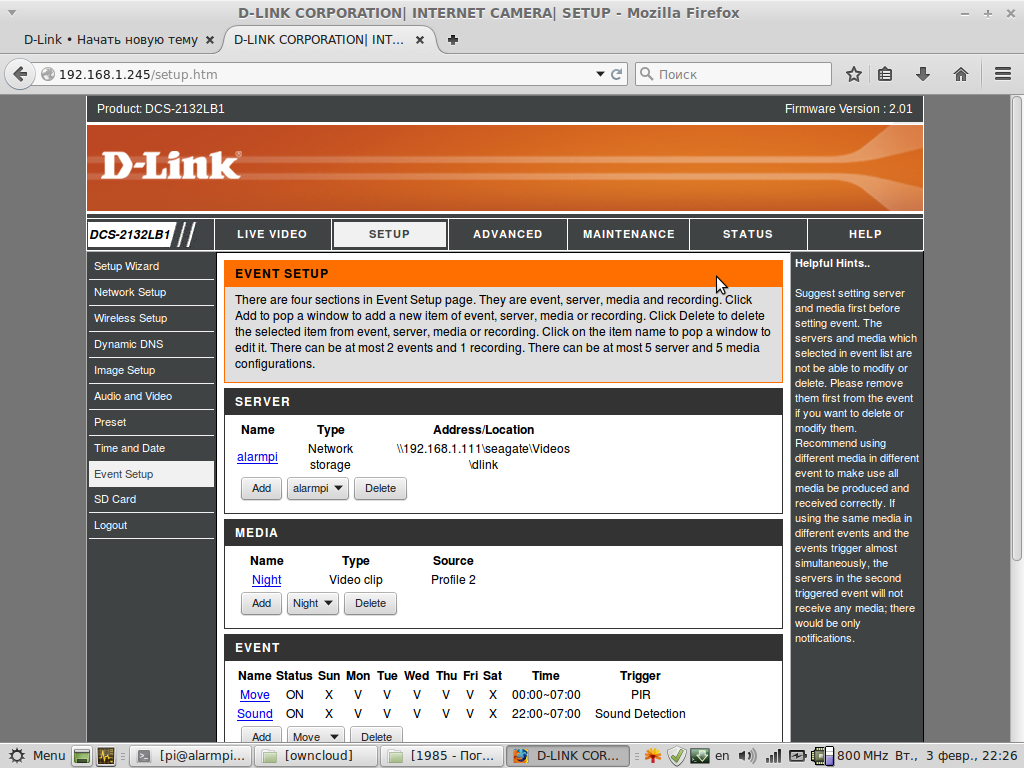Open the Sound event link
Image resolution: width=1024 pixels, height=768 pixels.
[255, 714]
